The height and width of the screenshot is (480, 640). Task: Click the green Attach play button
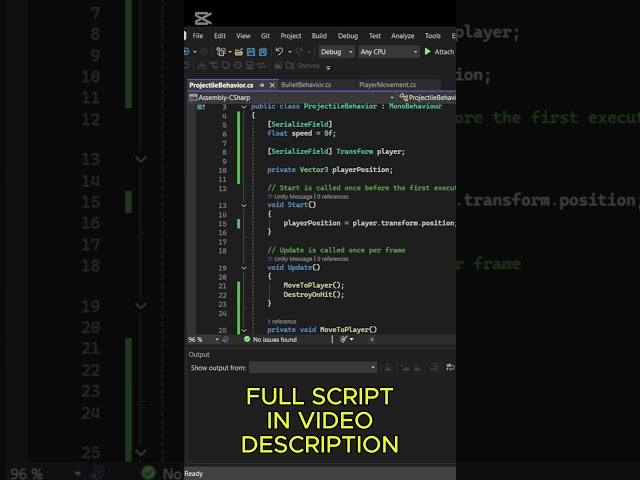[x=428, y=51]
